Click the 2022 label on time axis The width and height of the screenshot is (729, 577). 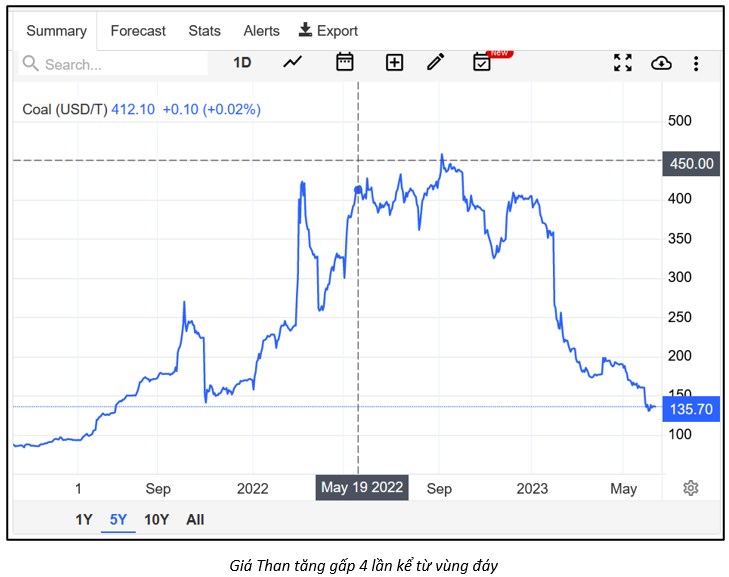(252, 489)
